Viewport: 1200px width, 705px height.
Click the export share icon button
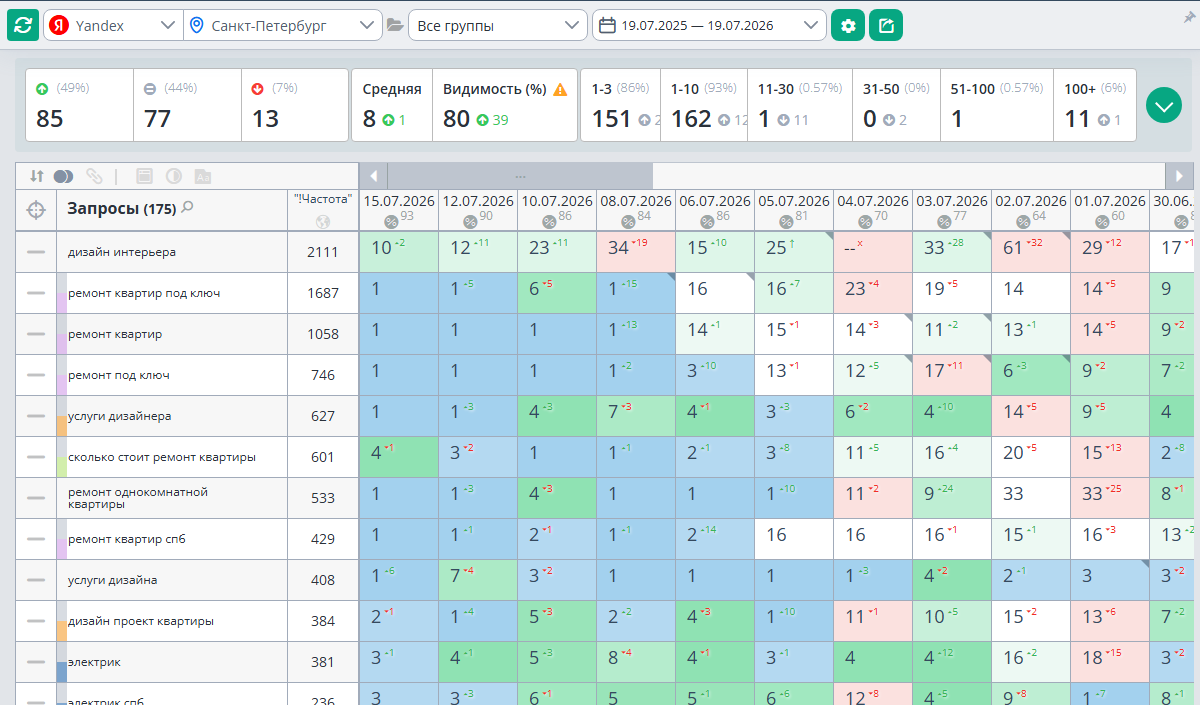pyautogui.click(x=886, y=25)
